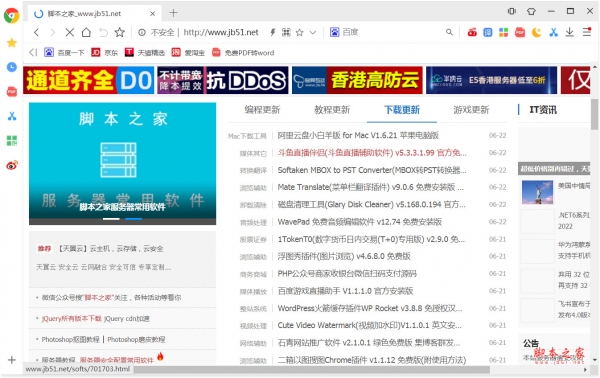The width and height of the screenshot is (600, 378).
Task: Open Mate Translate plugin link
Action: pos(370,187)
